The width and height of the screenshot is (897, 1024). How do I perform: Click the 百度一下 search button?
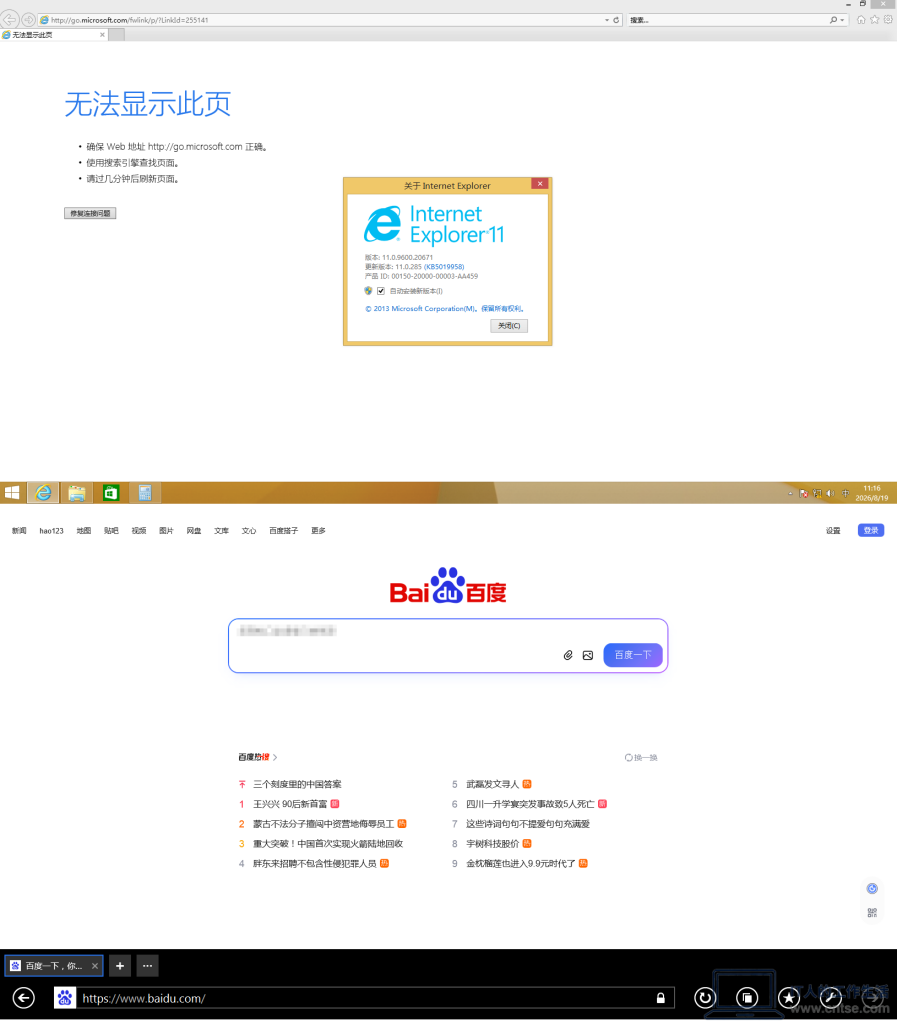pyautogui.click(x=633, y=655)
